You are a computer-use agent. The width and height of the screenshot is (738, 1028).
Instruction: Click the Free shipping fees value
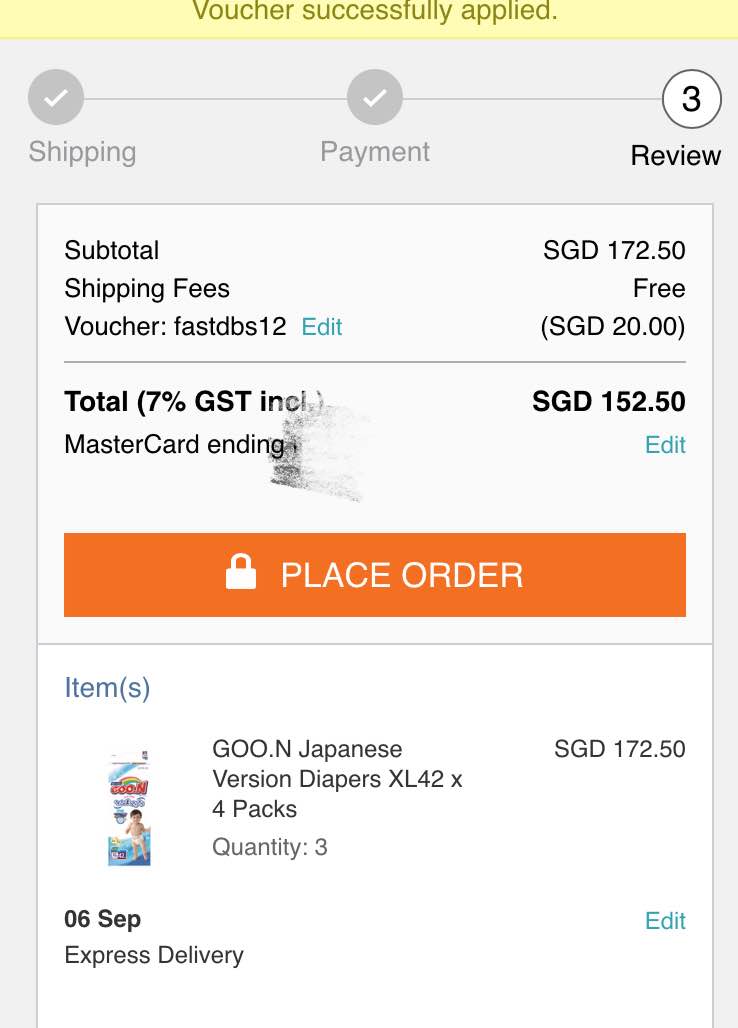[x=659, y=289]
